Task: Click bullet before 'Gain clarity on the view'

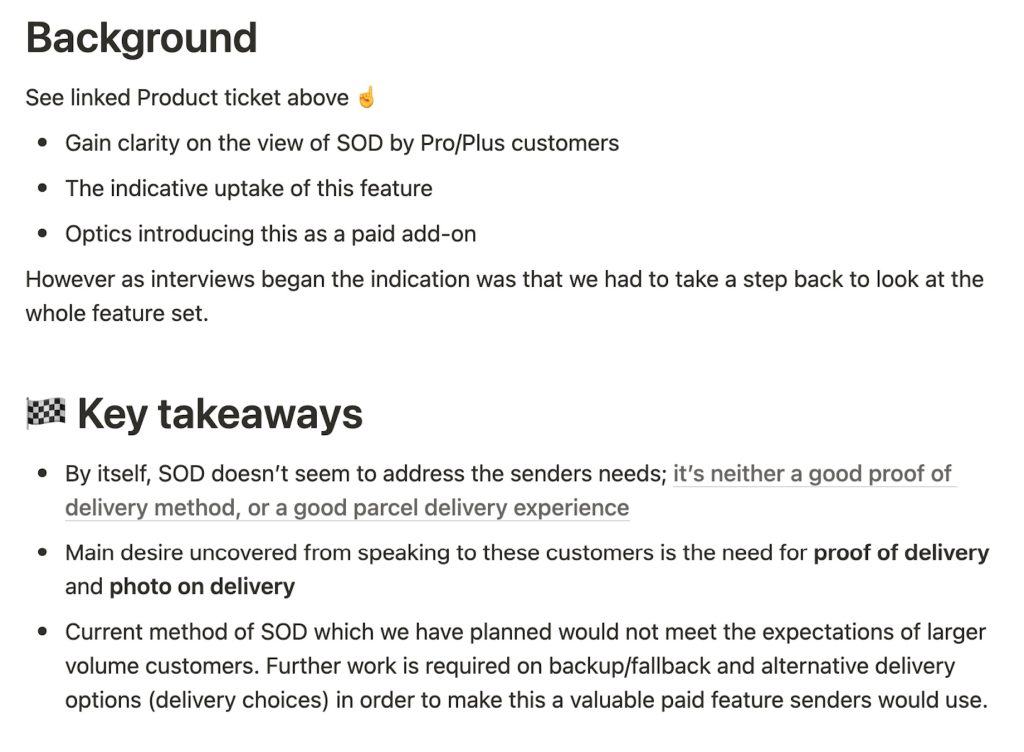Action: pos(42,142)
